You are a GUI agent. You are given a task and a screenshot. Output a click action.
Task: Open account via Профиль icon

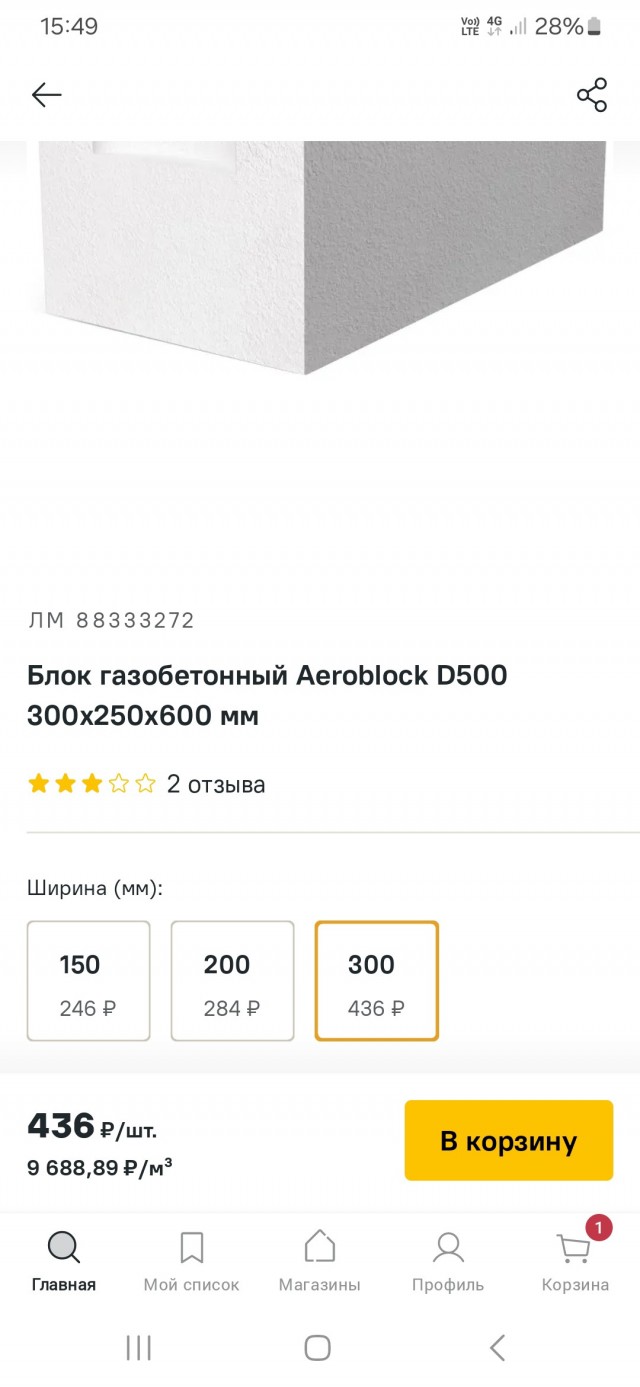pyautogui.click(x=447, y=1246)
